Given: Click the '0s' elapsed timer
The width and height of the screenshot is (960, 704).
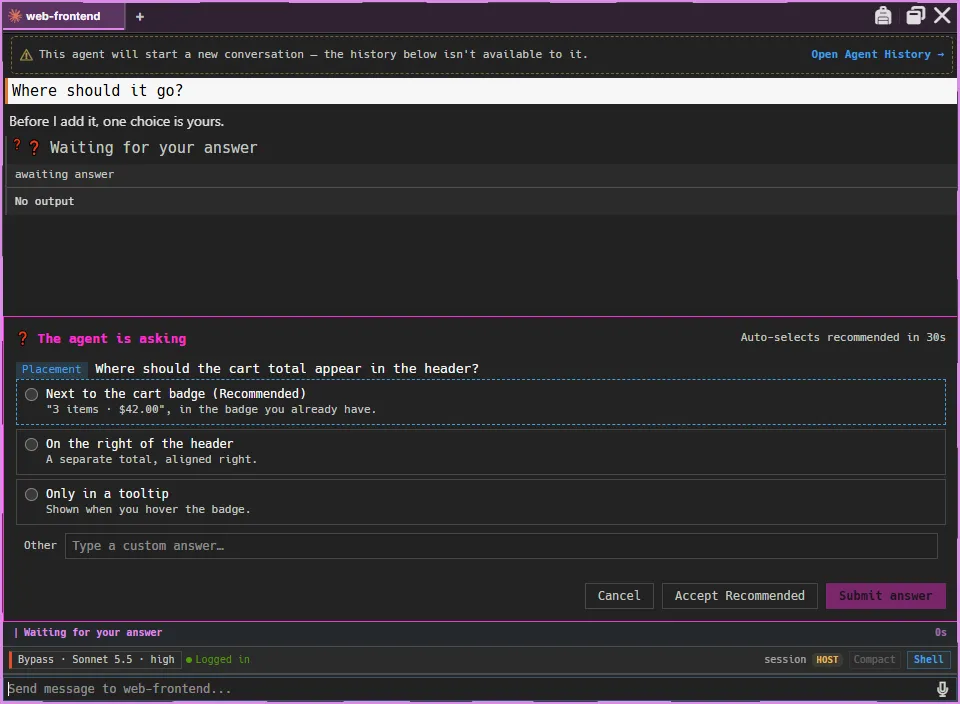Looking at the screenshot, I should (940, 632).
